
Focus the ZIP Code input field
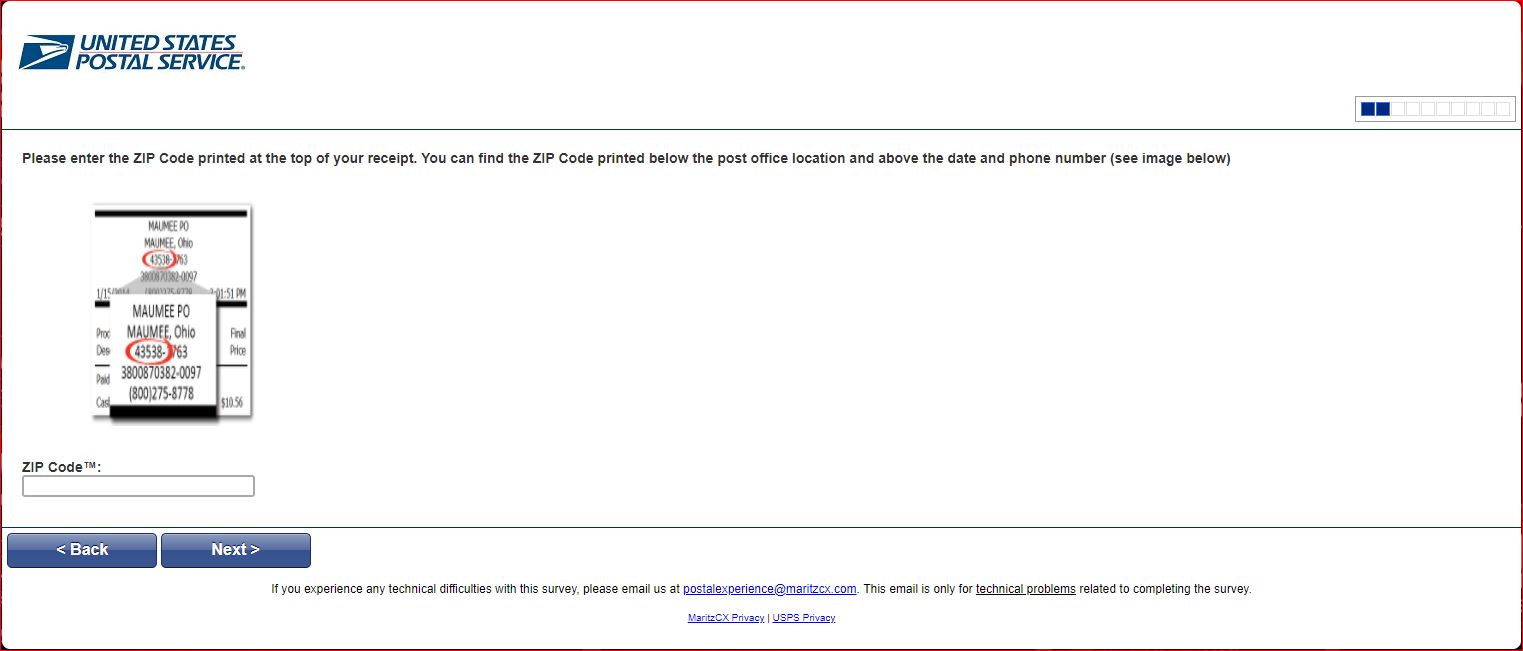(138, 486)
